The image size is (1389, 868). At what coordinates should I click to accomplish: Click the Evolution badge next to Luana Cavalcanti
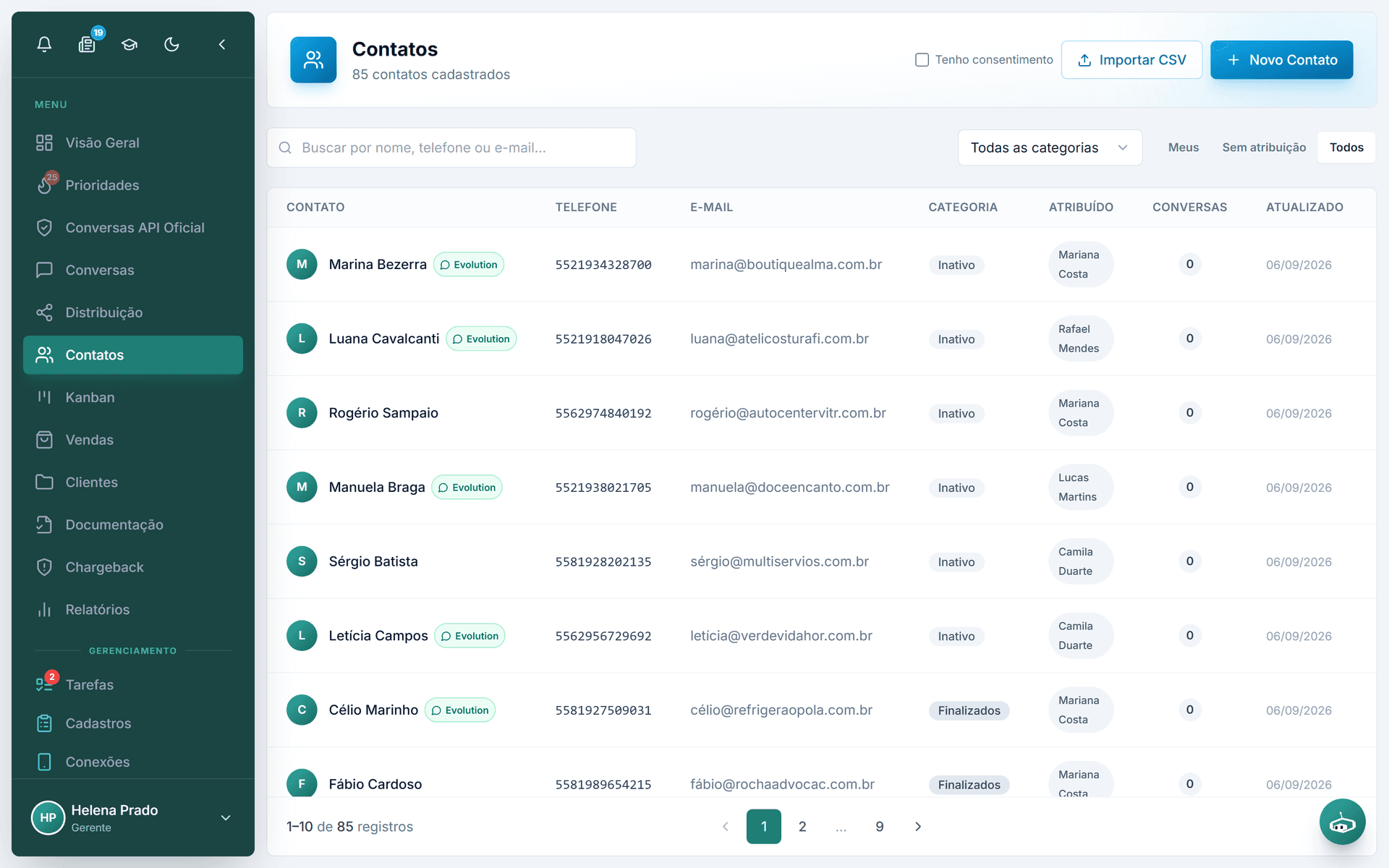[481, 339]
